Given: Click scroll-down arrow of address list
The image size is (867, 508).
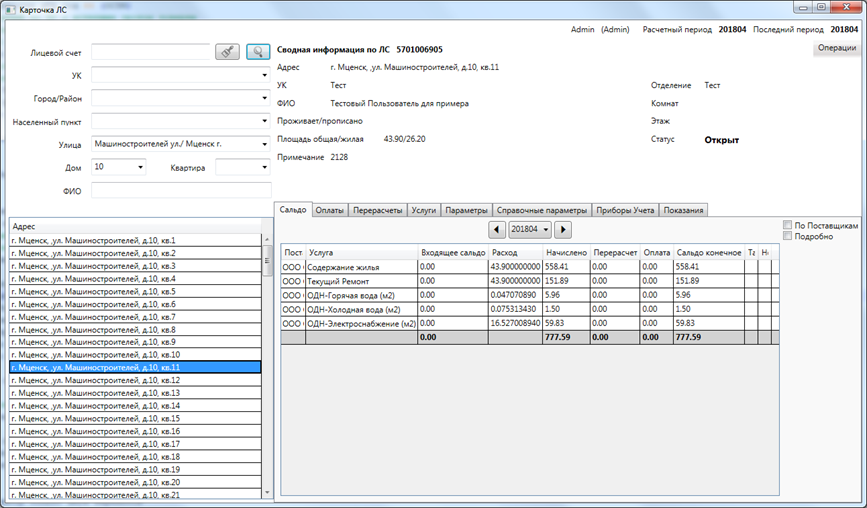Looking at the screenshot, I should click(x=266, y=492).
